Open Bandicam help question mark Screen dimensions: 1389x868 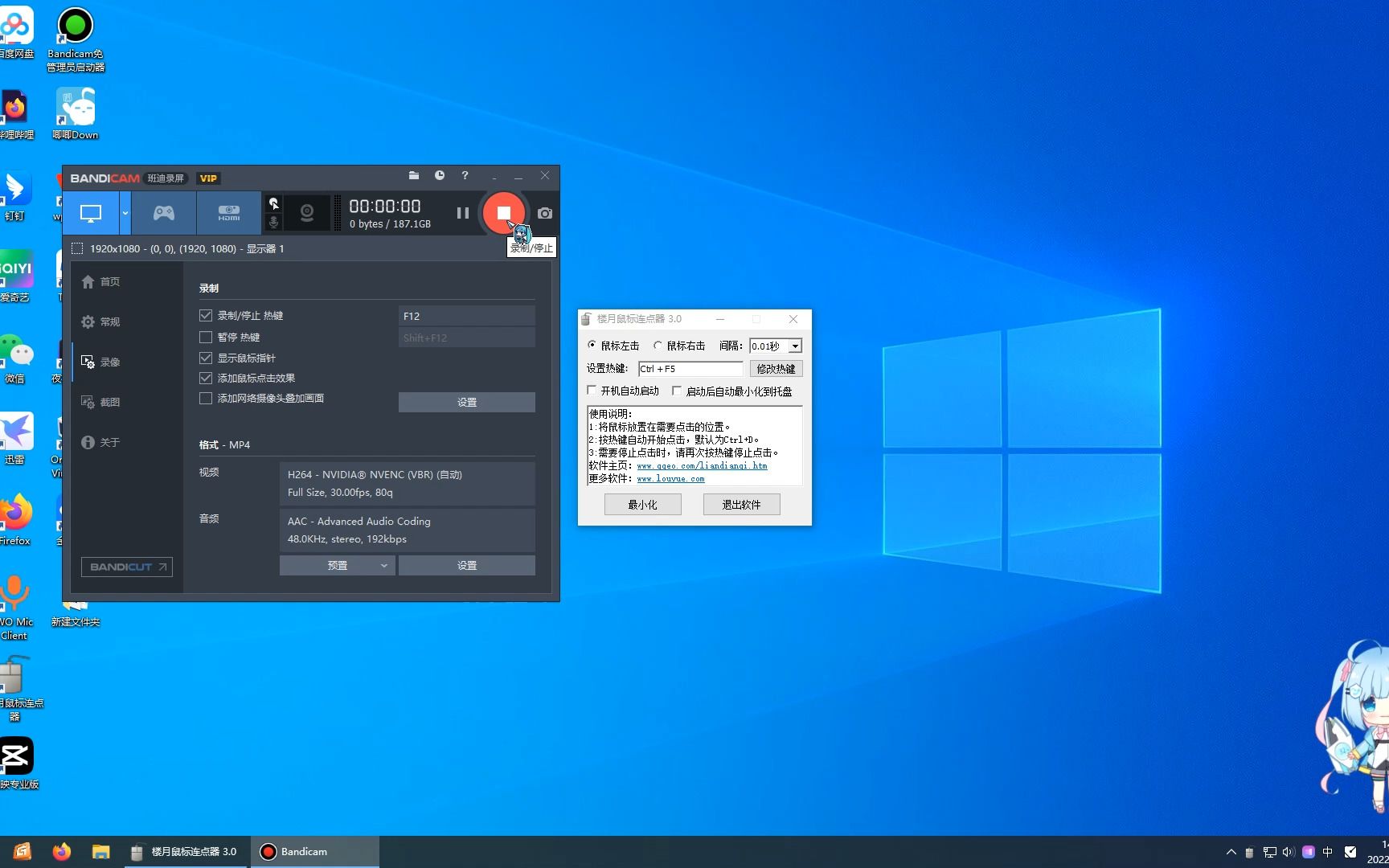(465, 175)
